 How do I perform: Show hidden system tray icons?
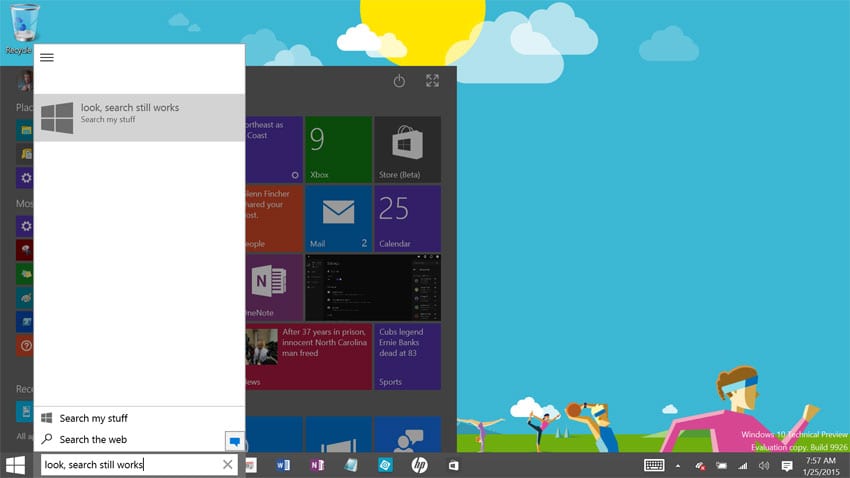click(x=679, y=465)
